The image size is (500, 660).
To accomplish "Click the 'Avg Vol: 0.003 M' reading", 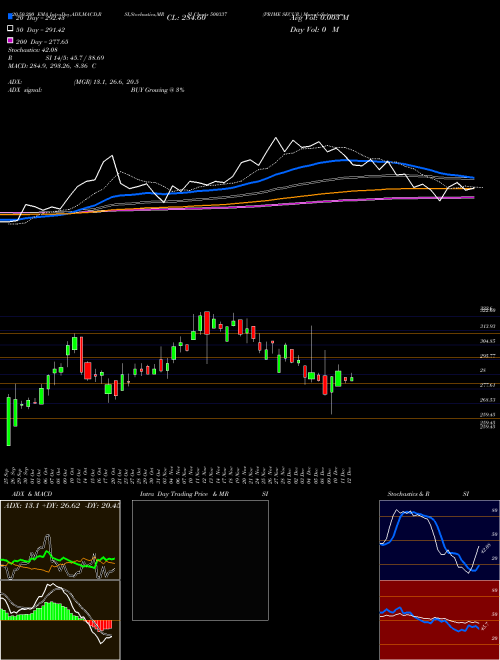I will [319, 18].
